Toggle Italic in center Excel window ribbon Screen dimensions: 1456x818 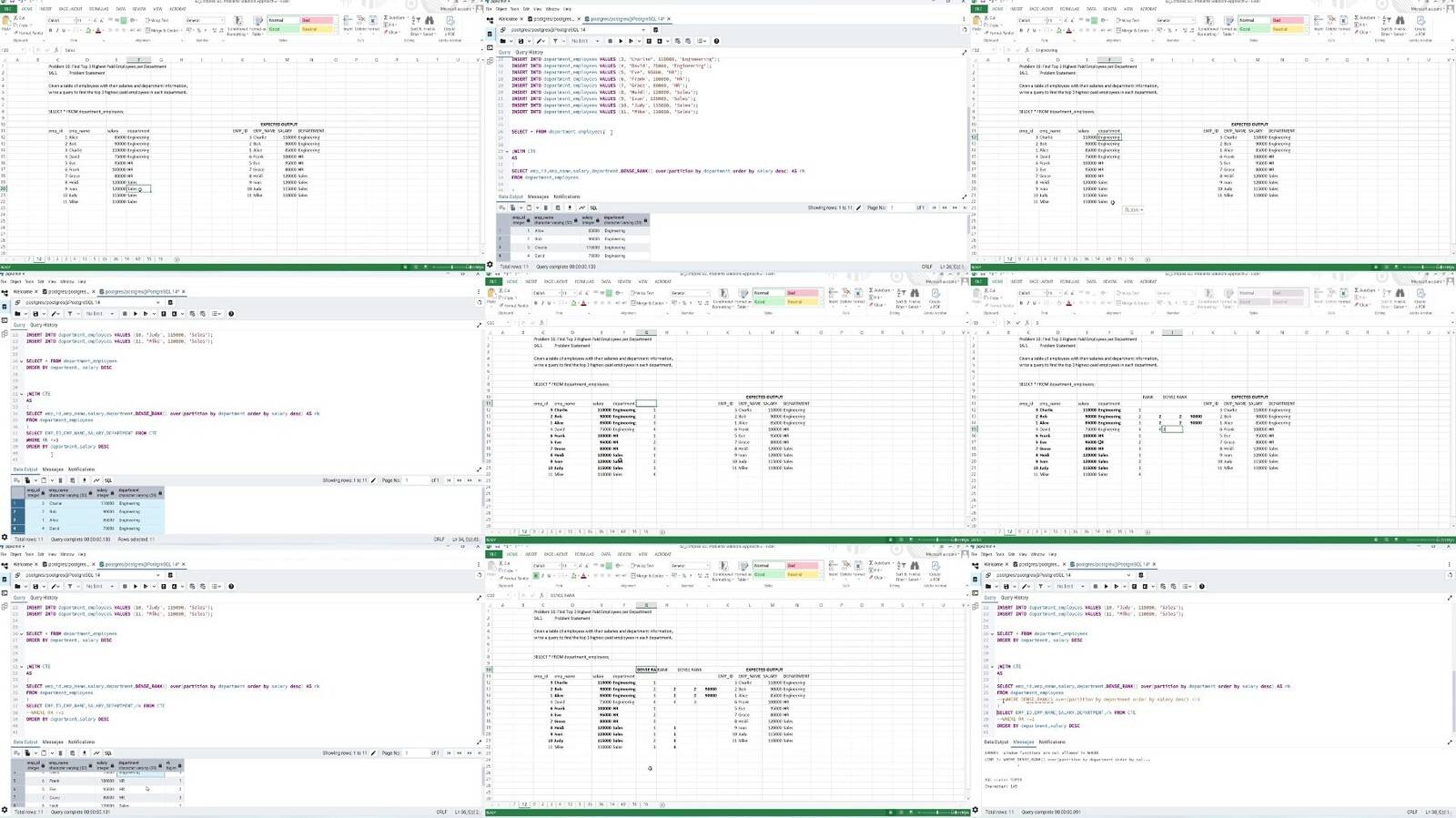pyautogui.click(x=542, y=303)
